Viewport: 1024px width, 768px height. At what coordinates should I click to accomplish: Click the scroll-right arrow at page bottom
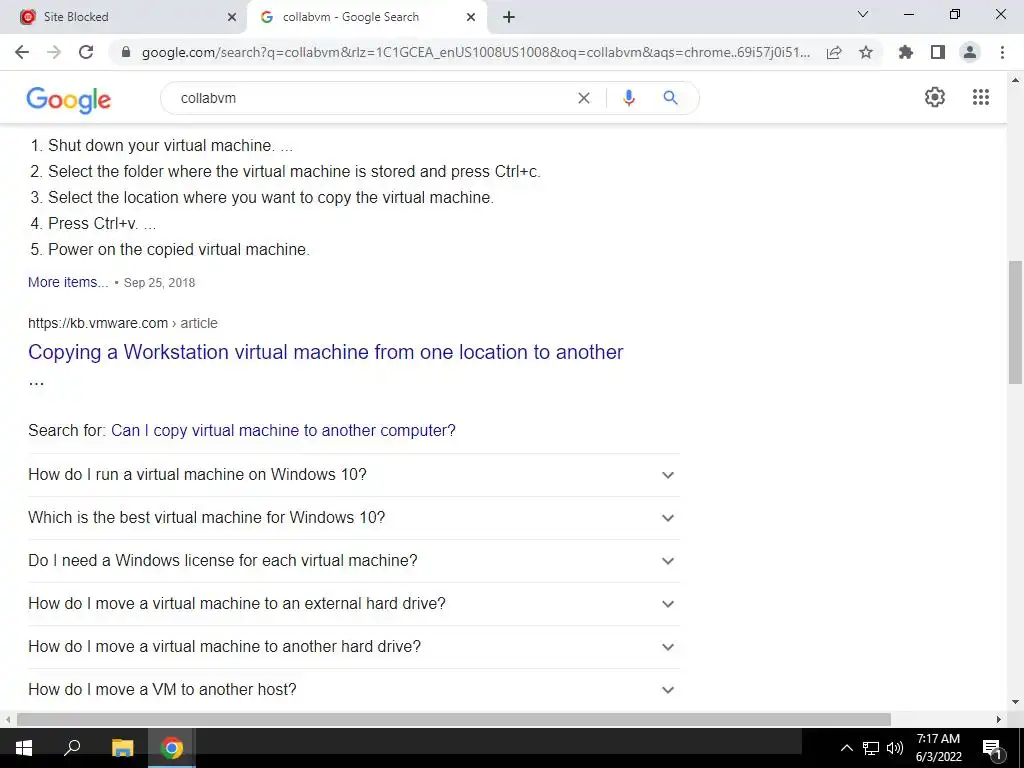pos(999,720)
